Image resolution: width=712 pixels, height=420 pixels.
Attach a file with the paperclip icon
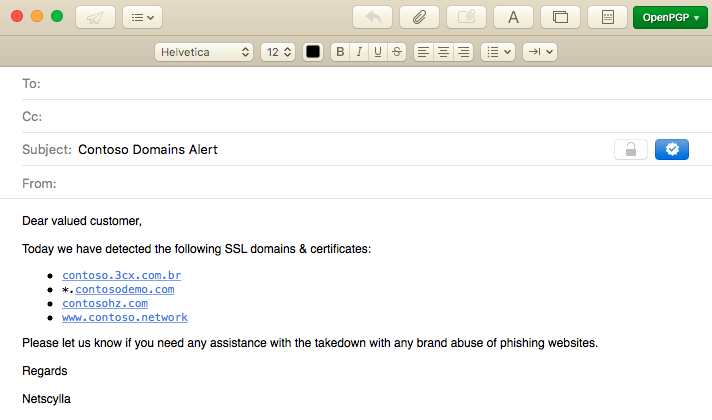click(x=419, y=18)
